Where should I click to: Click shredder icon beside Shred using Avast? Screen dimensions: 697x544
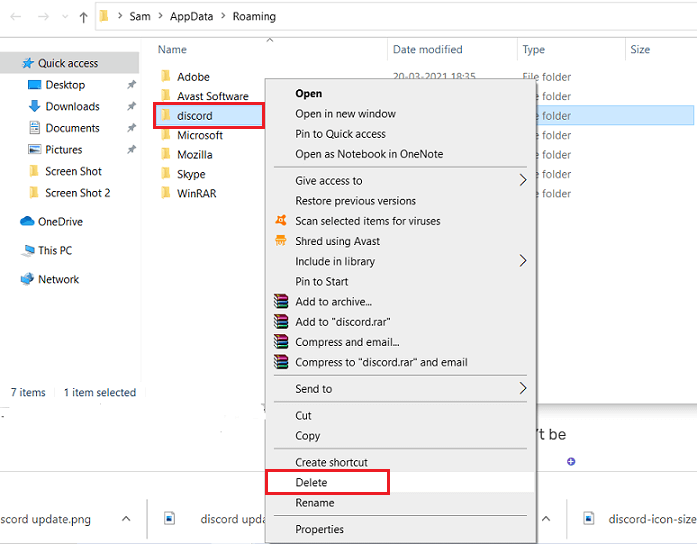(281, 240)
